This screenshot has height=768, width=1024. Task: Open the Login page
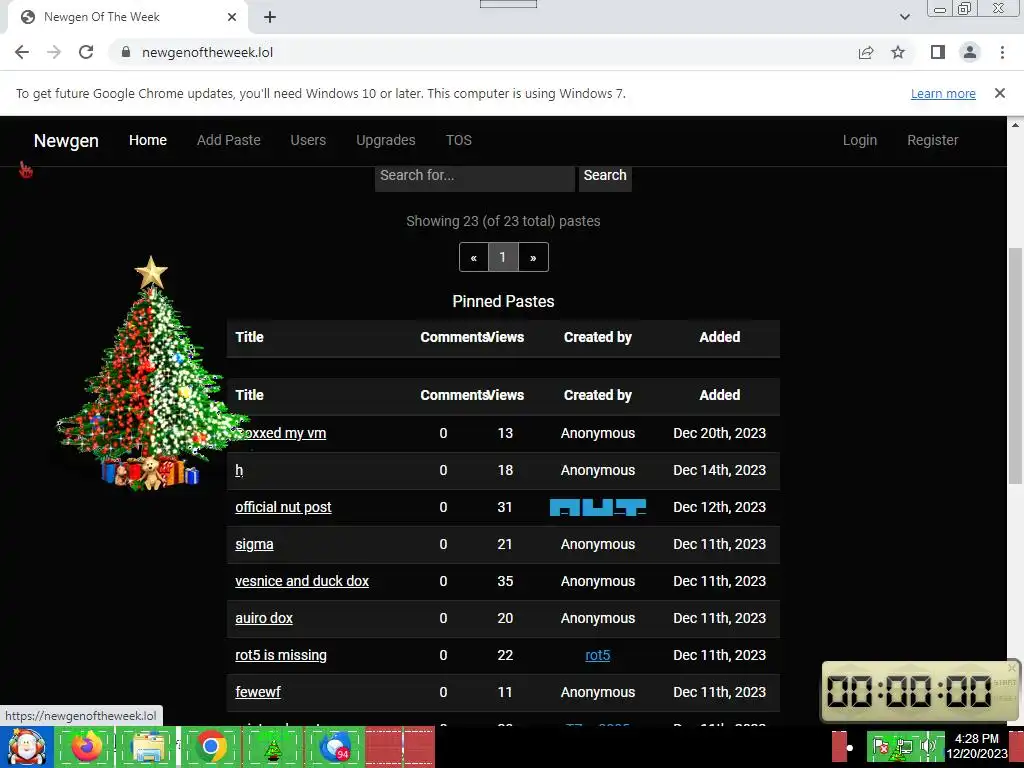click(859, 140)
